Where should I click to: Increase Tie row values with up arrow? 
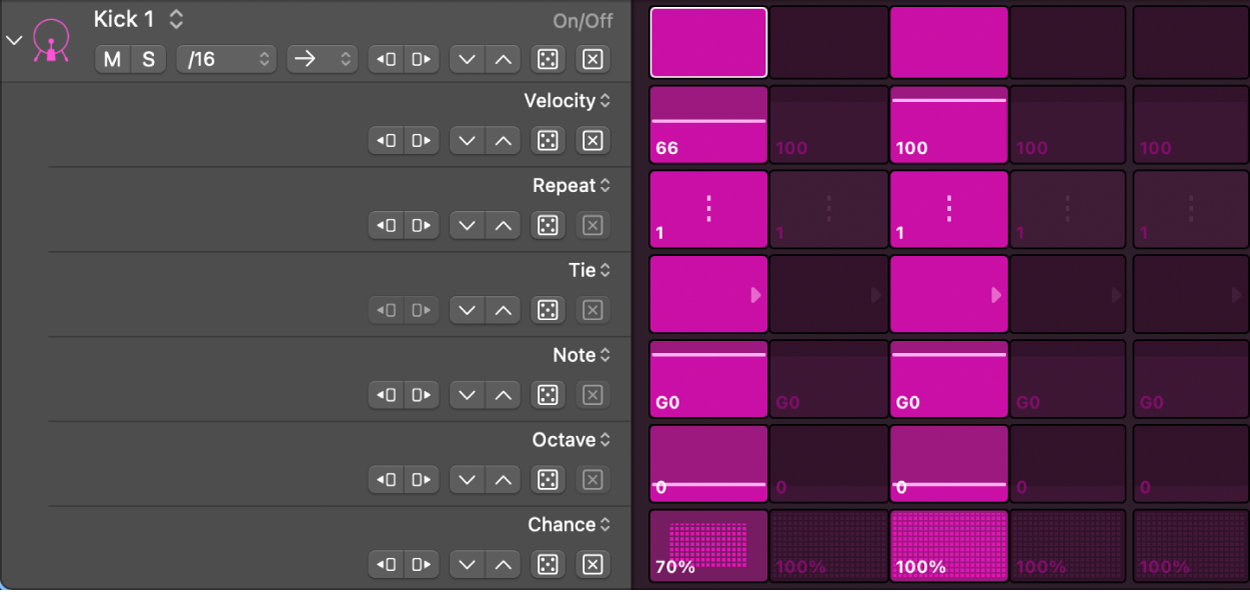[503, 310]
